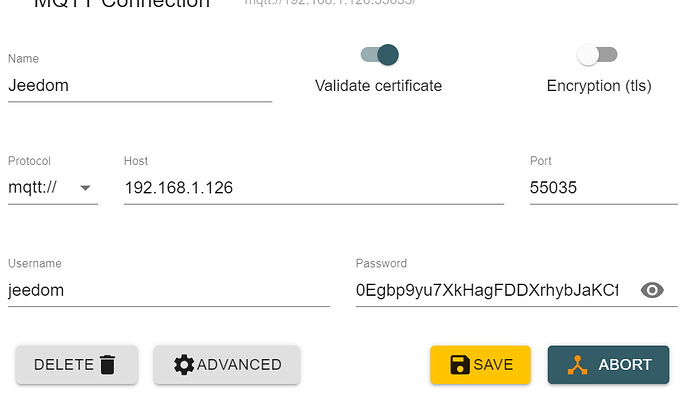Expand the Protocol dropdown arrow
Viewport: 690px width, 406px height.
click(85, 187)
